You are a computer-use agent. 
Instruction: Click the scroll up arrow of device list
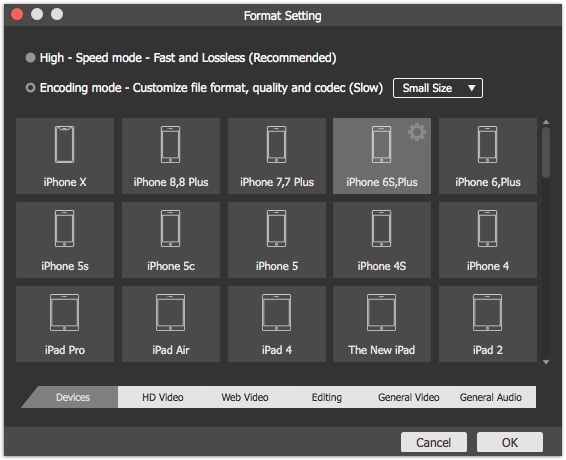pos(546,122)
